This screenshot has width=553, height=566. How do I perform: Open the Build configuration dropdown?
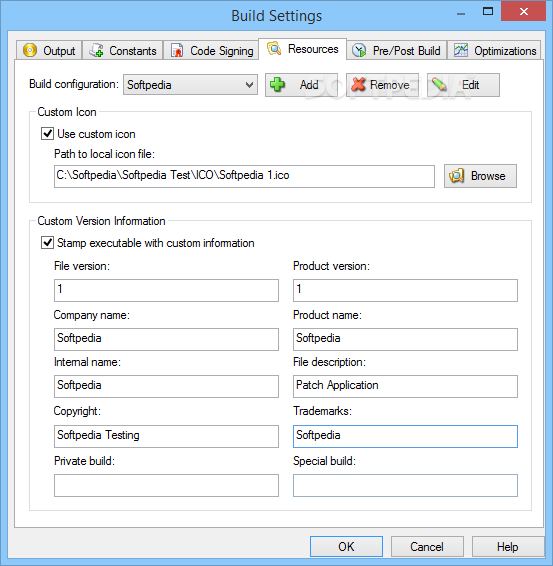click(190, 85)
